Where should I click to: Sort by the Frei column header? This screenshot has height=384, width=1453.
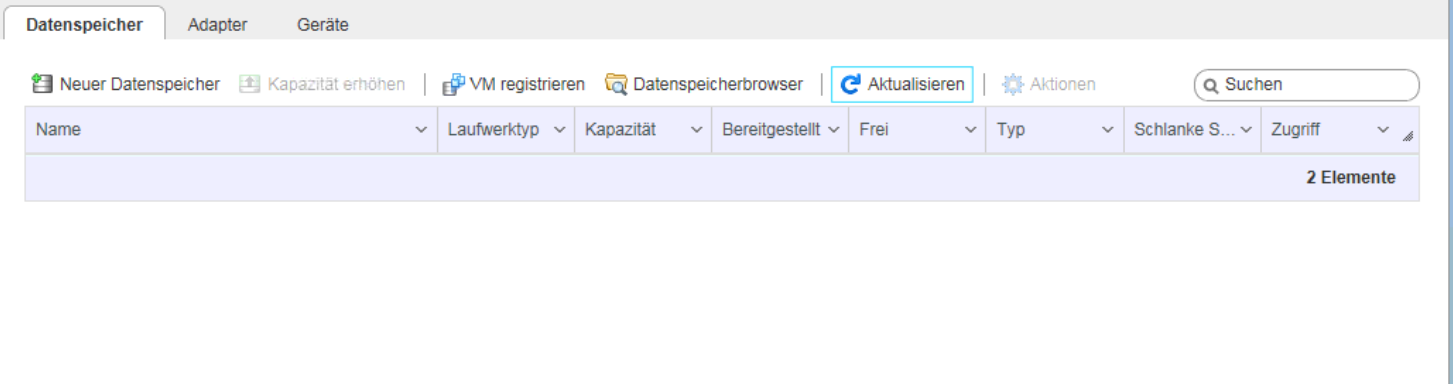[873, 130]
